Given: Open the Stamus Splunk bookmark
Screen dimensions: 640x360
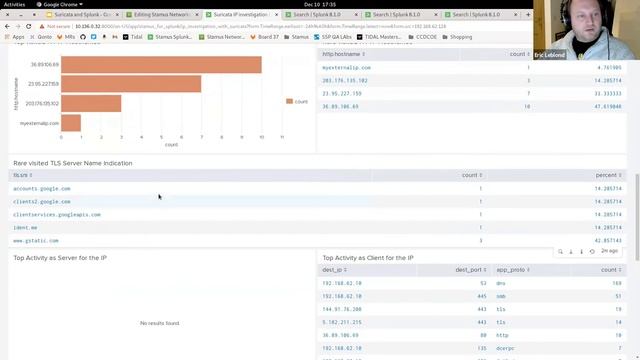Looking at the screenshot, I should (170, 37).
